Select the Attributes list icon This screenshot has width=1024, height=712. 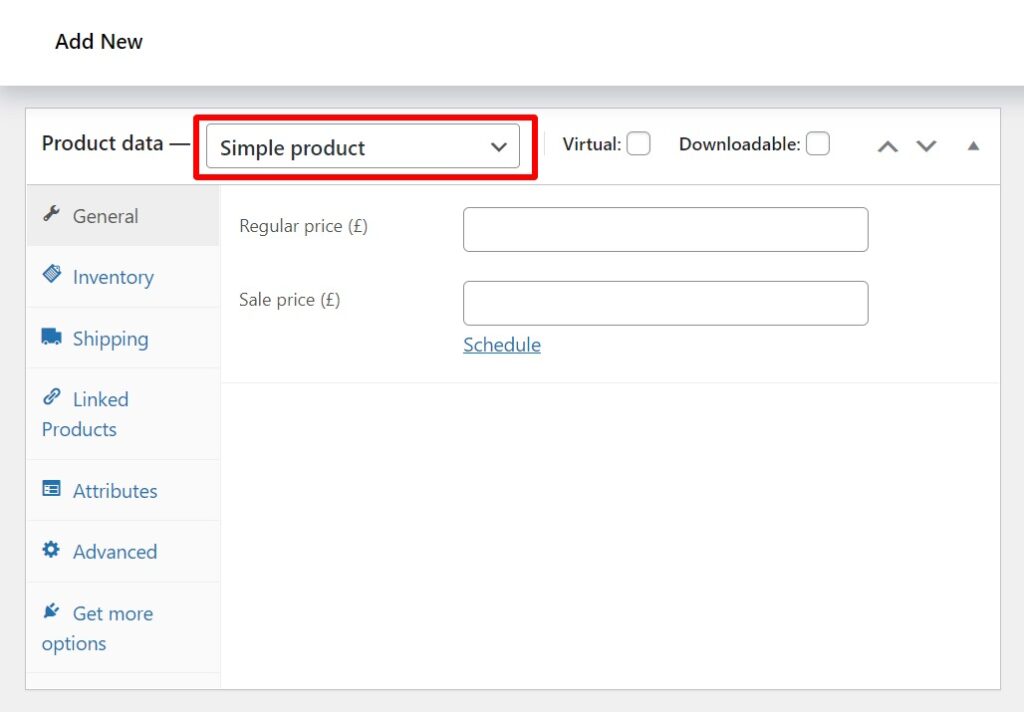click(53, 490)
